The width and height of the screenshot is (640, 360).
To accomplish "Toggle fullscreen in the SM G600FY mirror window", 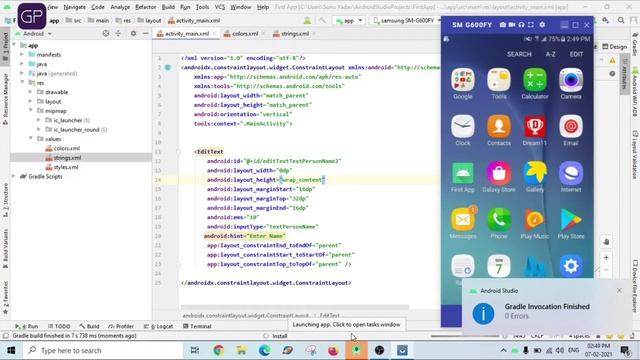I will (531, 25).
